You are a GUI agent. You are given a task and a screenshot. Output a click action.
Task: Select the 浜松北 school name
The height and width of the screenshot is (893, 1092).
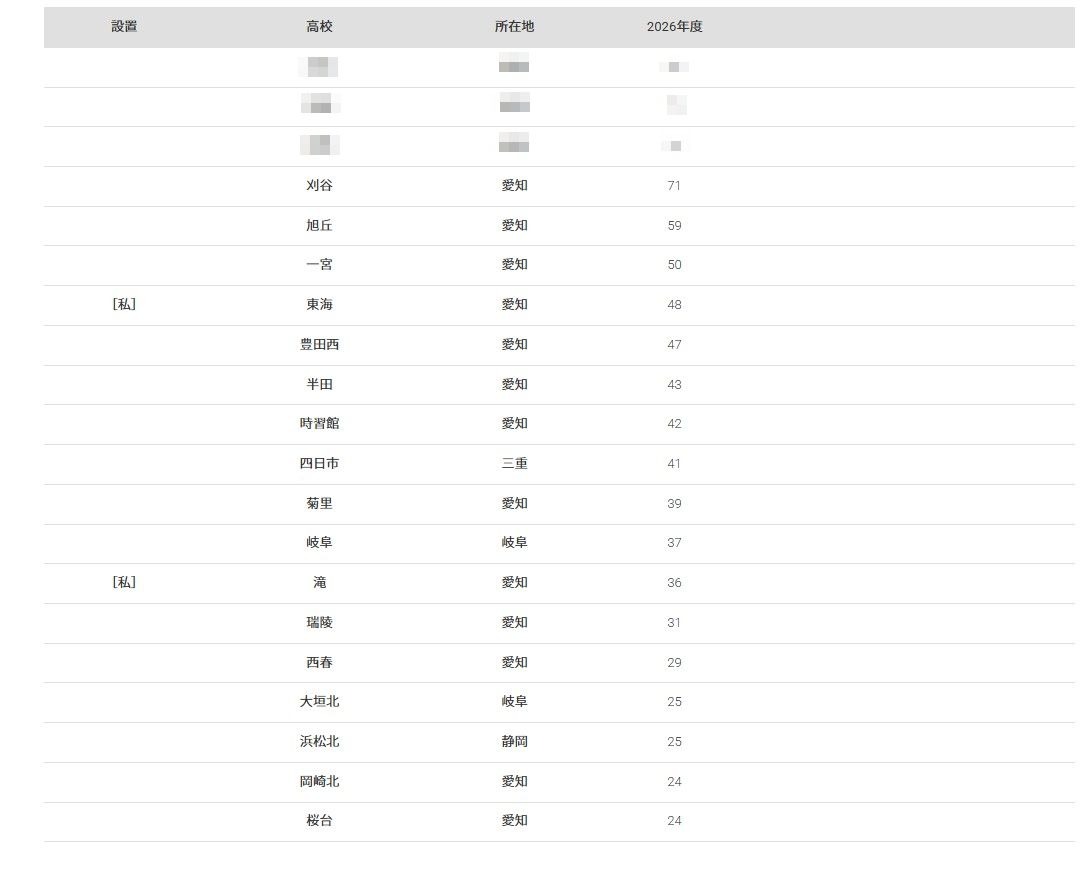(x=319, y=742)
